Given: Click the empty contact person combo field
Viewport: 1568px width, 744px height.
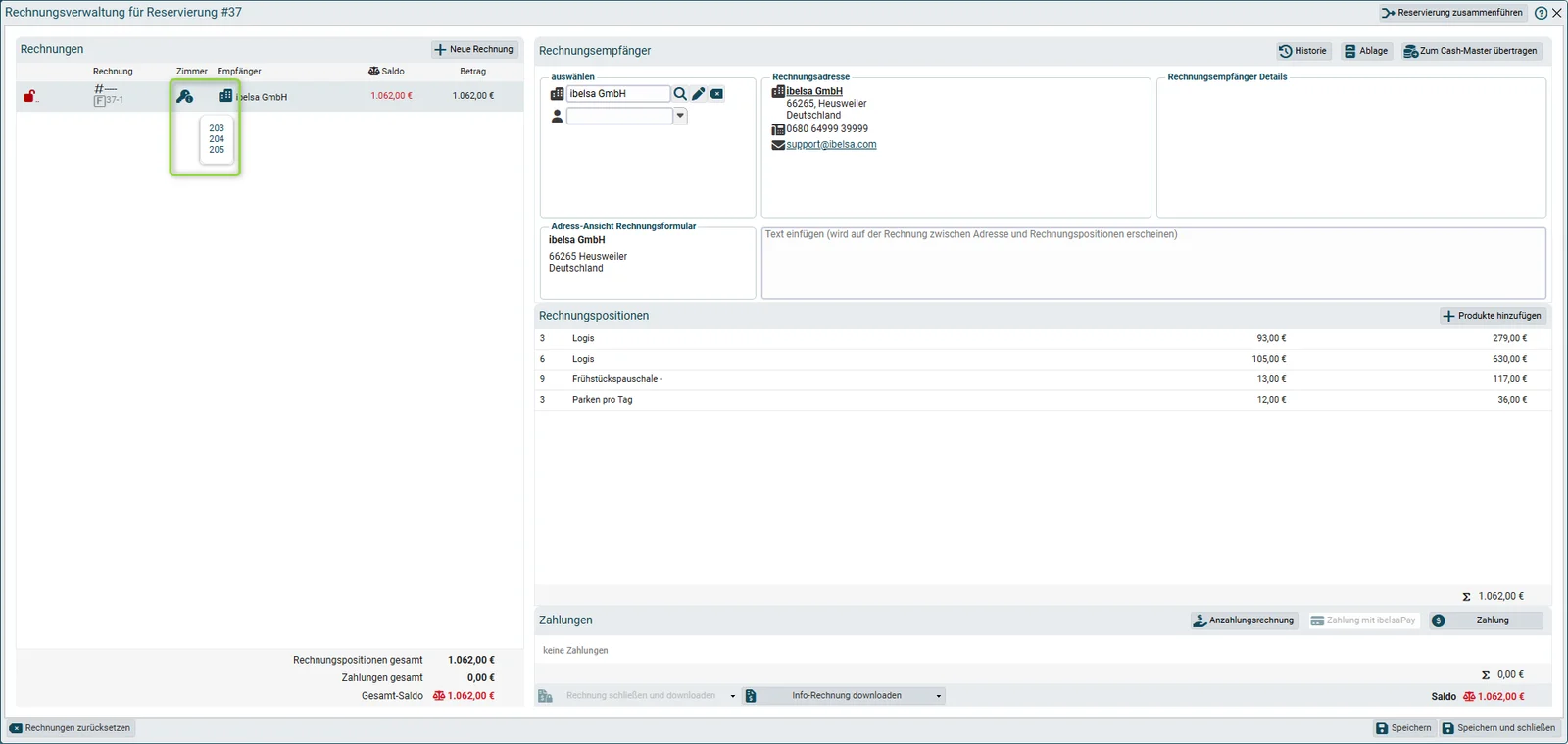Looking at the screenshot, I should tap(619, 116).
